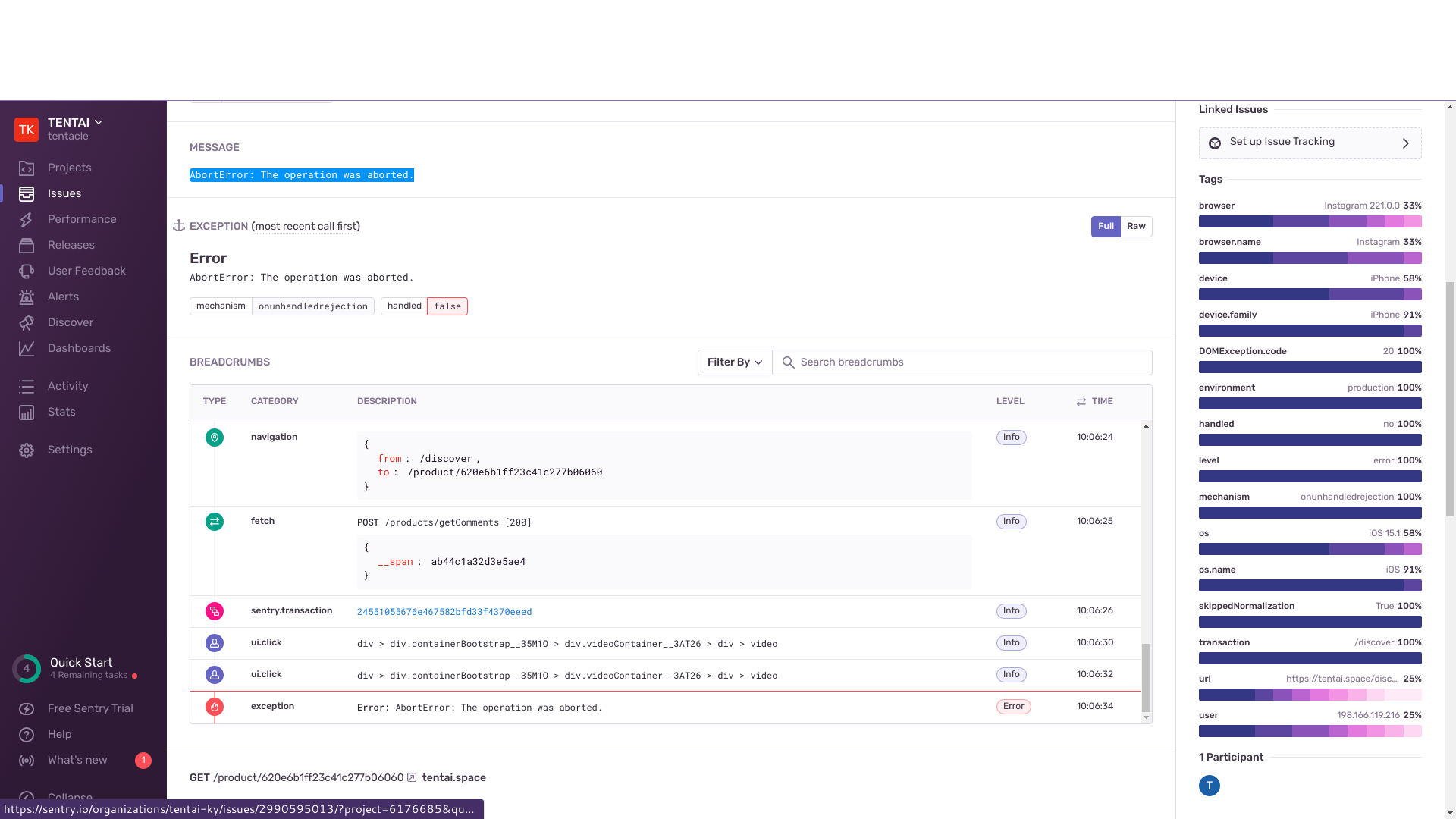Open the Issues section in the sidebar
Screen dimensions: 1456x819
click(x=64, y=193)
